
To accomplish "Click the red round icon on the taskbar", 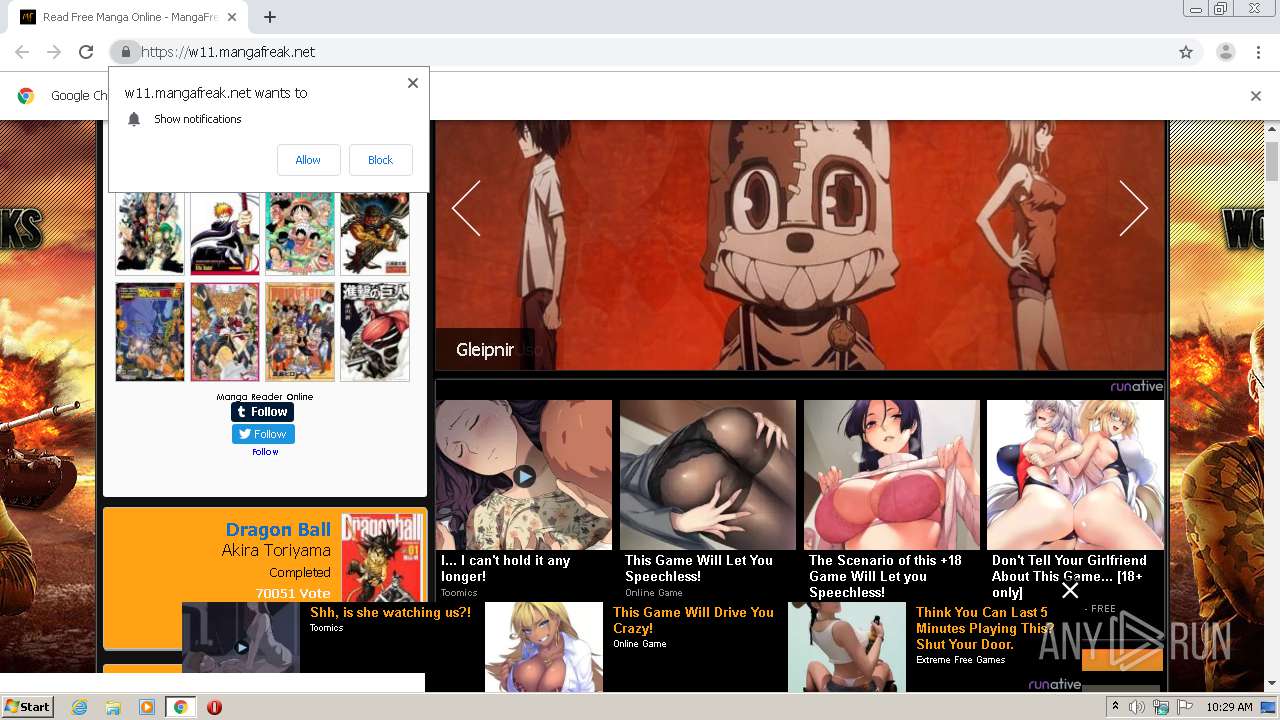I will [x=214, y=707].
